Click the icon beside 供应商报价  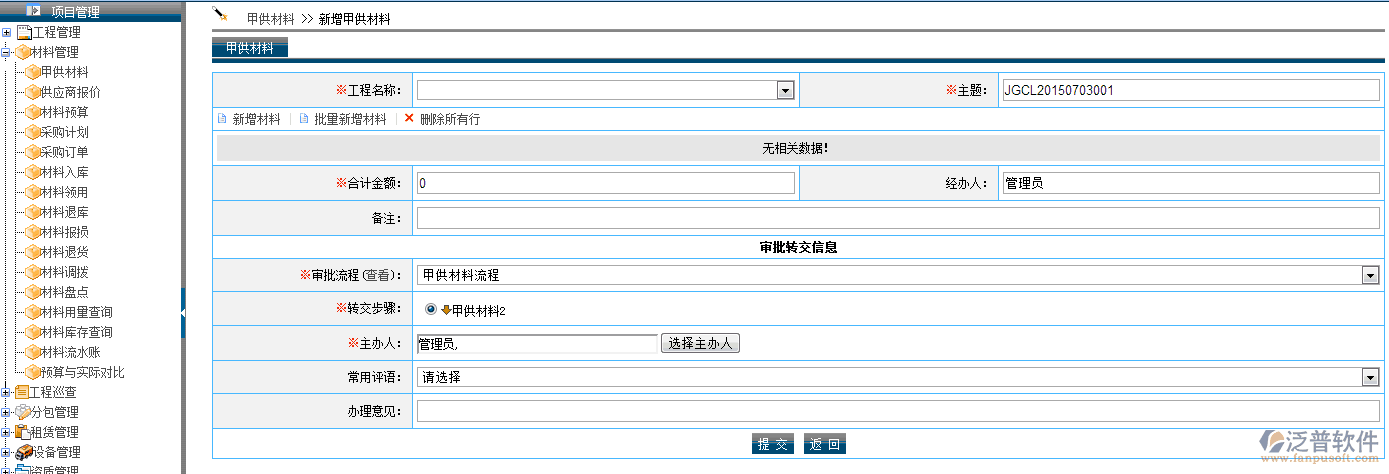pyautogui.click(x=33, y=92)
